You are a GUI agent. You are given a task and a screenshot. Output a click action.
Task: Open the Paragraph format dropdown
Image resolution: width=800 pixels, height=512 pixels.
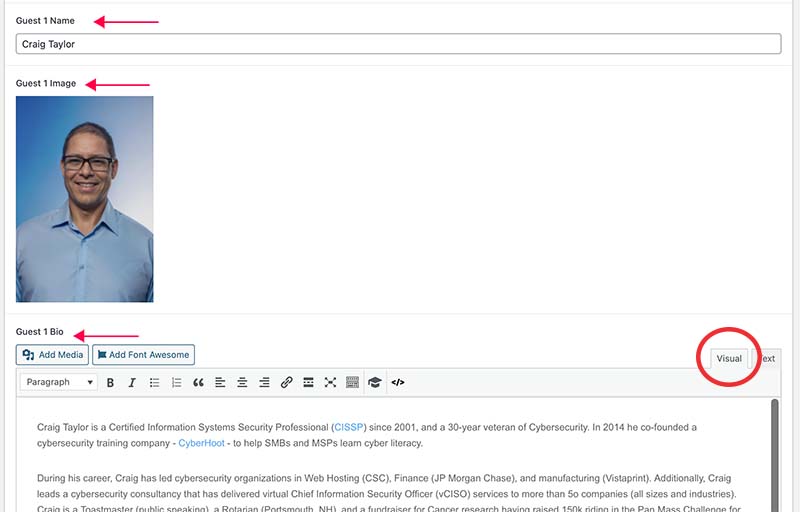[x=60, y=382]
